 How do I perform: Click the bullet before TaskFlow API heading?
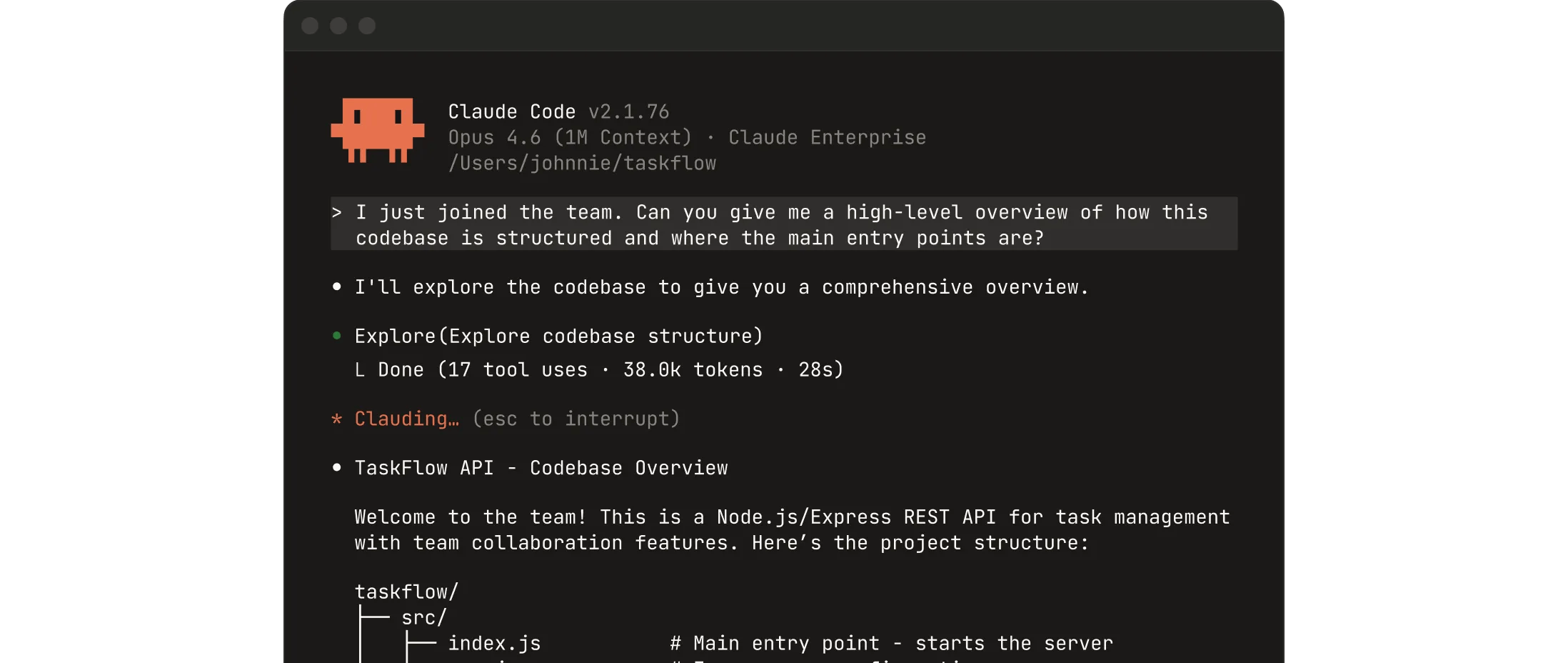coord(336,468)
